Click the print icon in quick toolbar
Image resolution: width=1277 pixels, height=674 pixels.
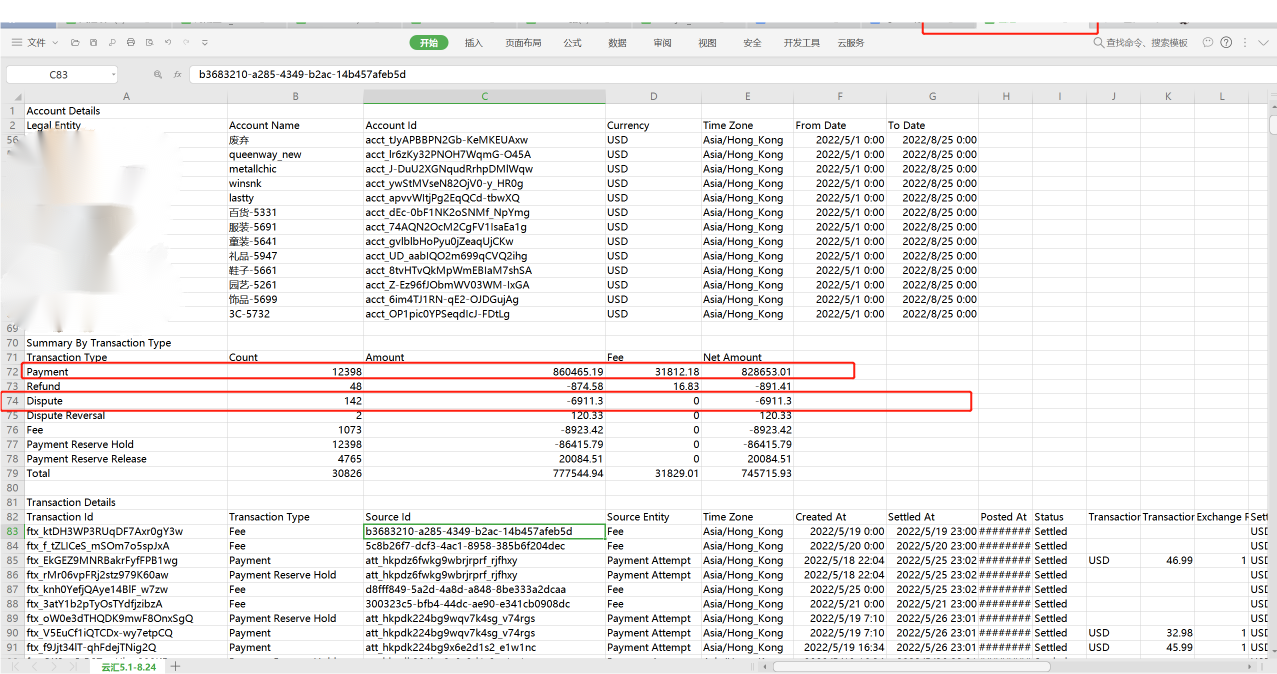point(131,42)
